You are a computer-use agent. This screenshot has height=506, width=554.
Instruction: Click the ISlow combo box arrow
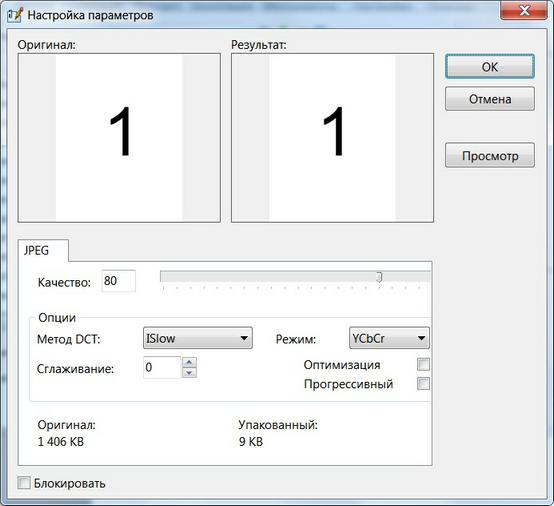coord(244,338)
